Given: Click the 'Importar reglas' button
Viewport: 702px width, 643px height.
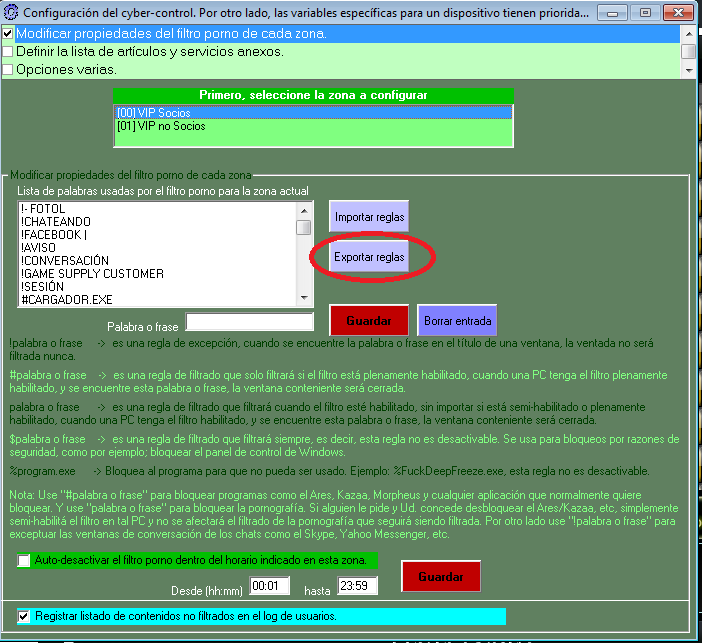Looking at the screenshot, I should click(x=369, y=217).
